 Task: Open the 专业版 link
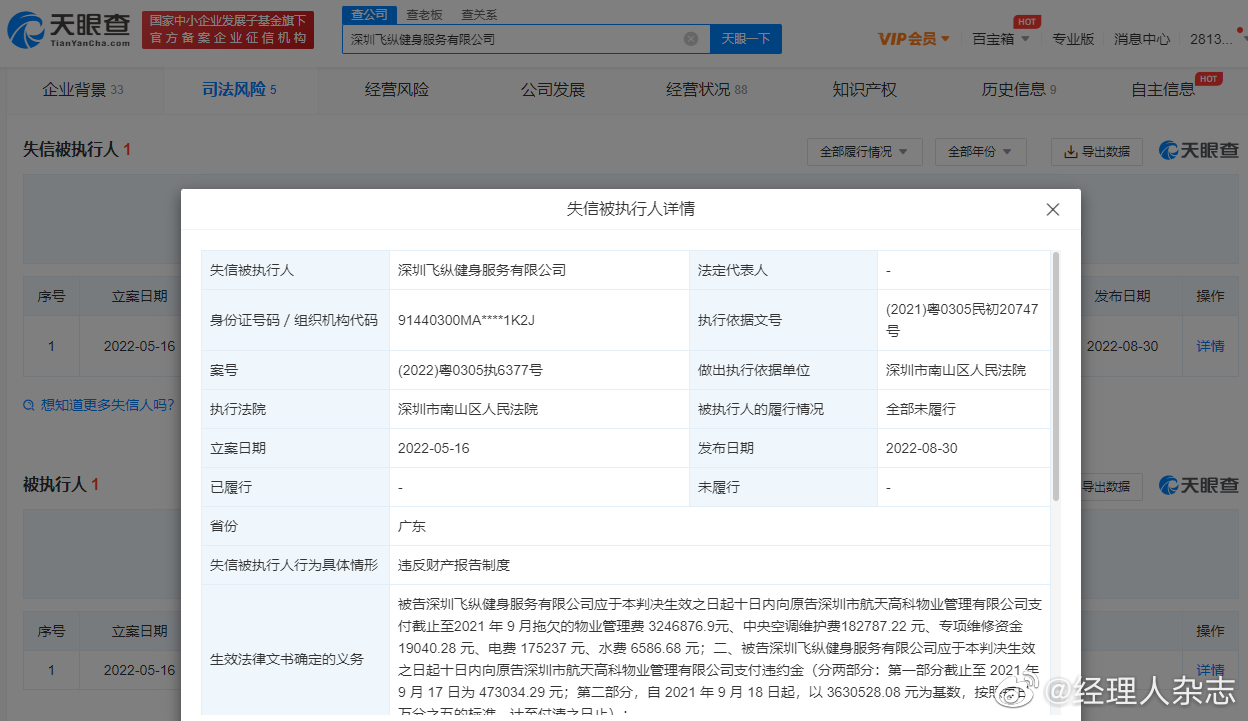1073,39
